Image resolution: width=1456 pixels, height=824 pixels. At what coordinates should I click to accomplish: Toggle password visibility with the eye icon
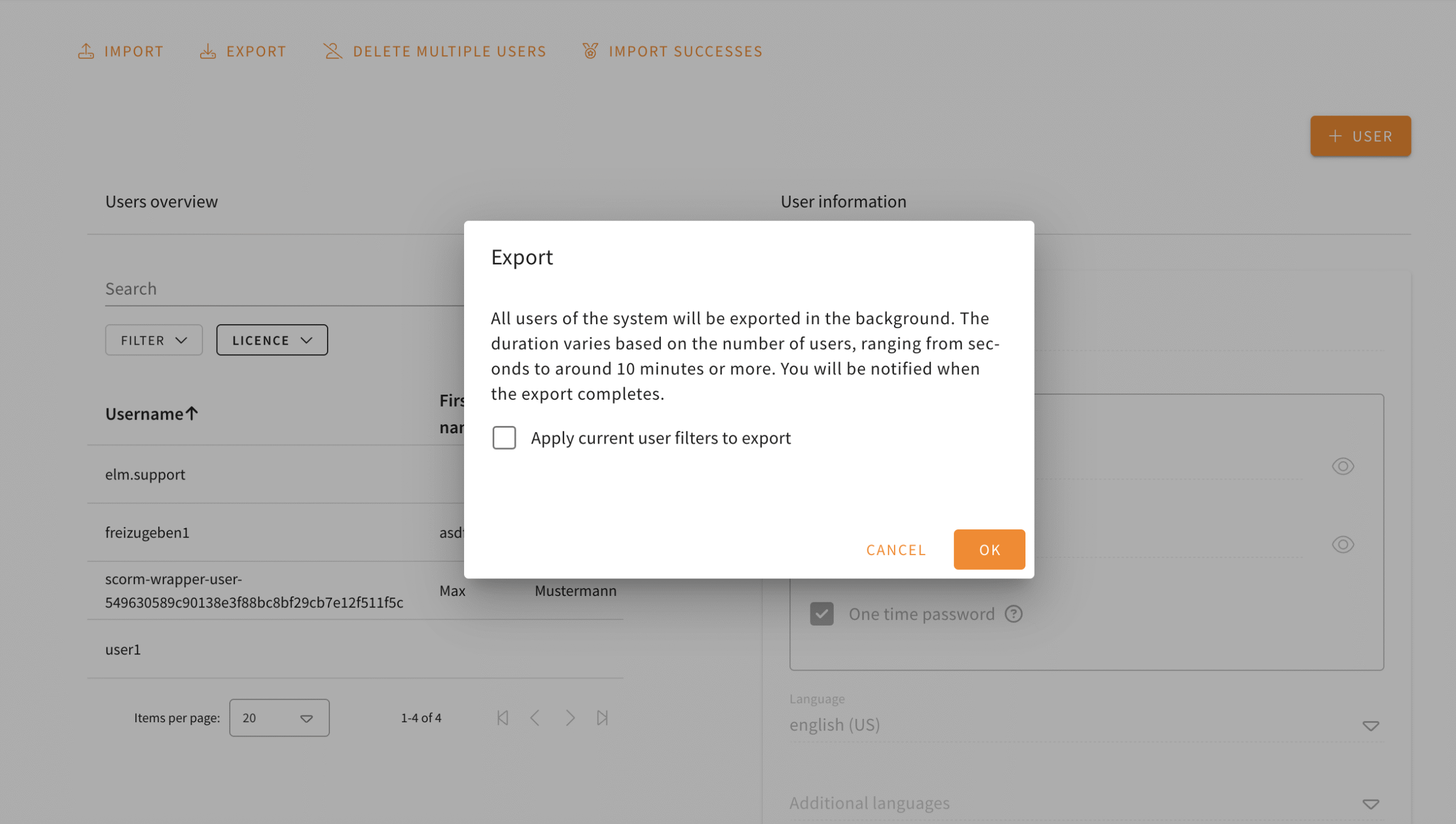tap(1342, 466)
